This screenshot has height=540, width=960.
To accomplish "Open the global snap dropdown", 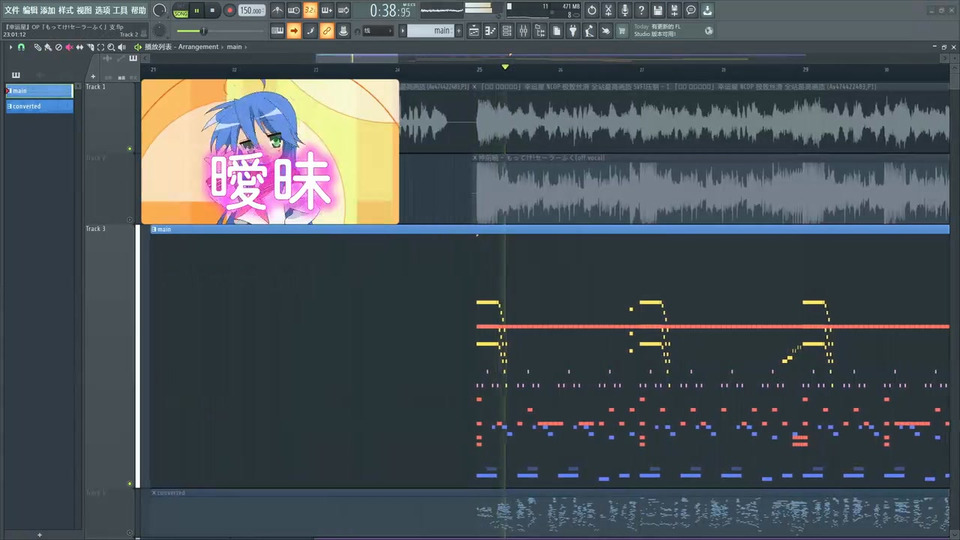I will [x=377, y=31].
